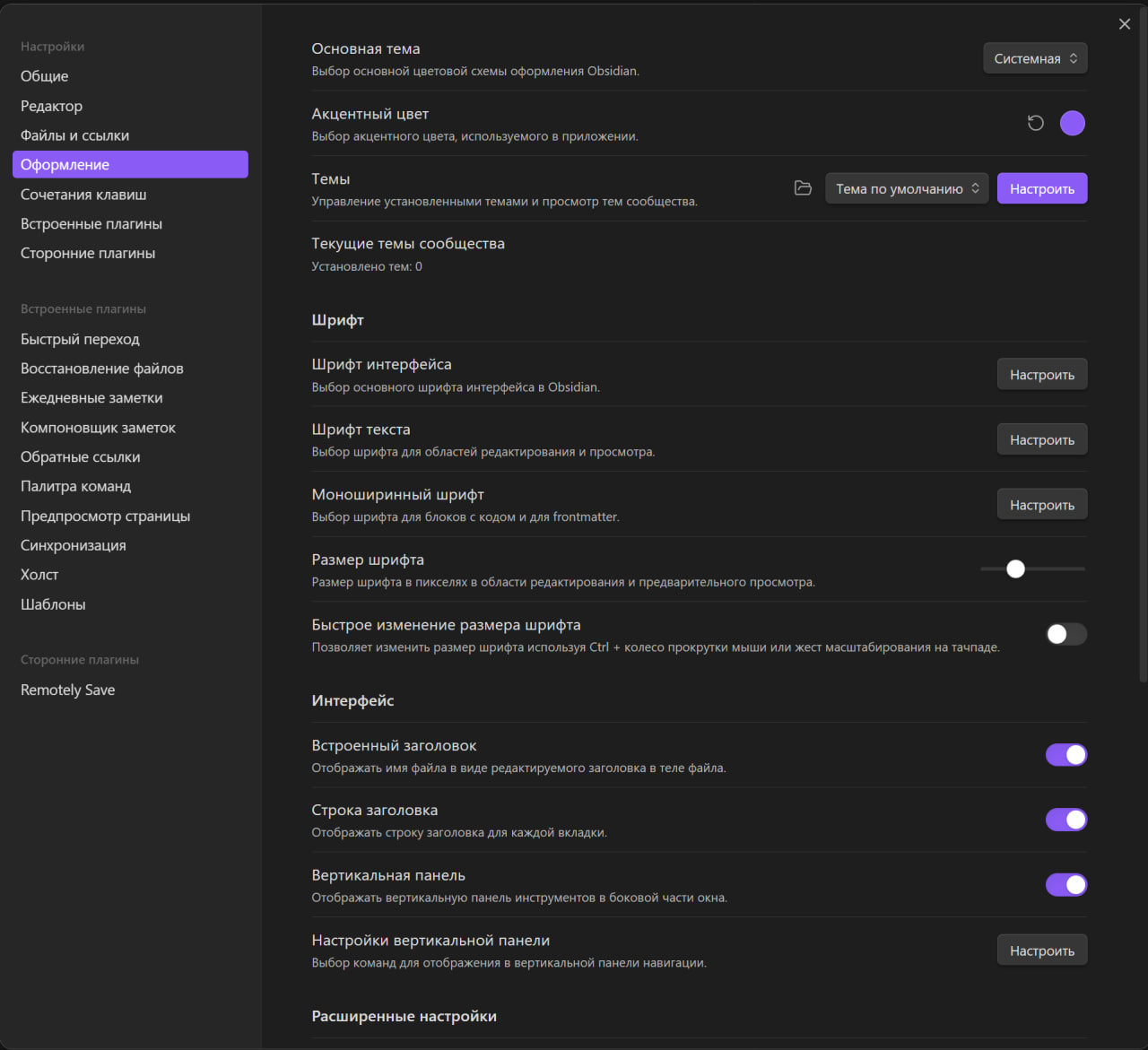Viewport: 1148px width, 1050px height.
Task: Open the accent color picker swatch
Action: [1073, 123]
